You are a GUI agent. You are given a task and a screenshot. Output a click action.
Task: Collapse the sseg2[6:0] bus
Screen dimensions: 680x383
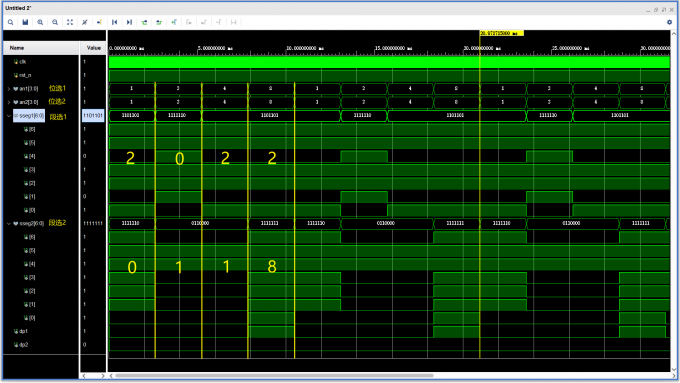(x=9, y=223)
